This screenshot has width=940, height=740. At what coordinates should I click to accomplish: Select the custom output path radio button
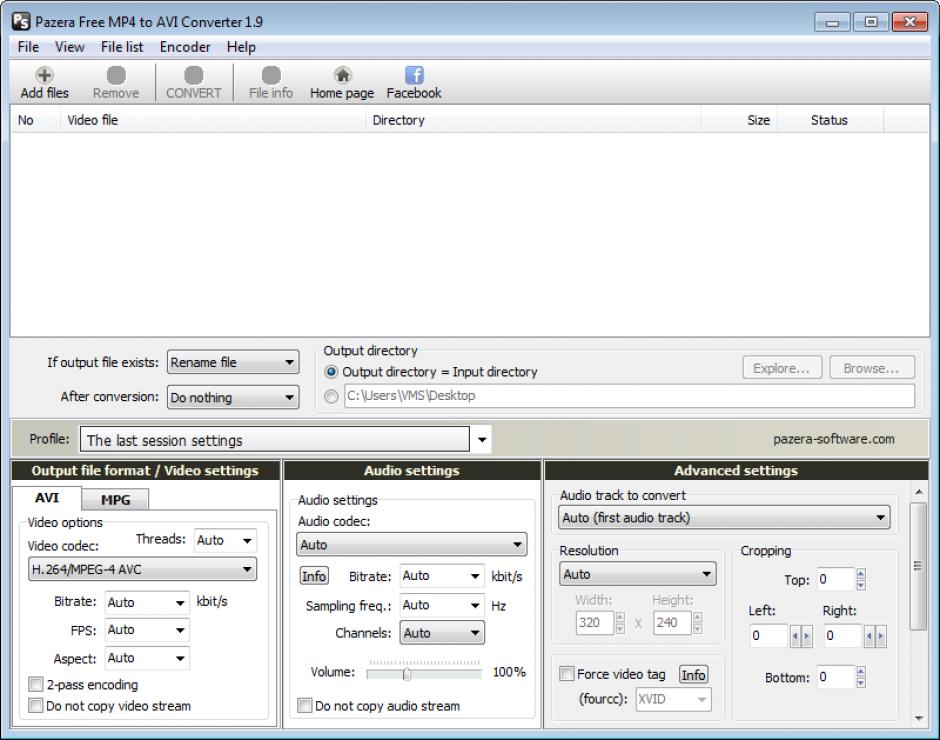331,396
